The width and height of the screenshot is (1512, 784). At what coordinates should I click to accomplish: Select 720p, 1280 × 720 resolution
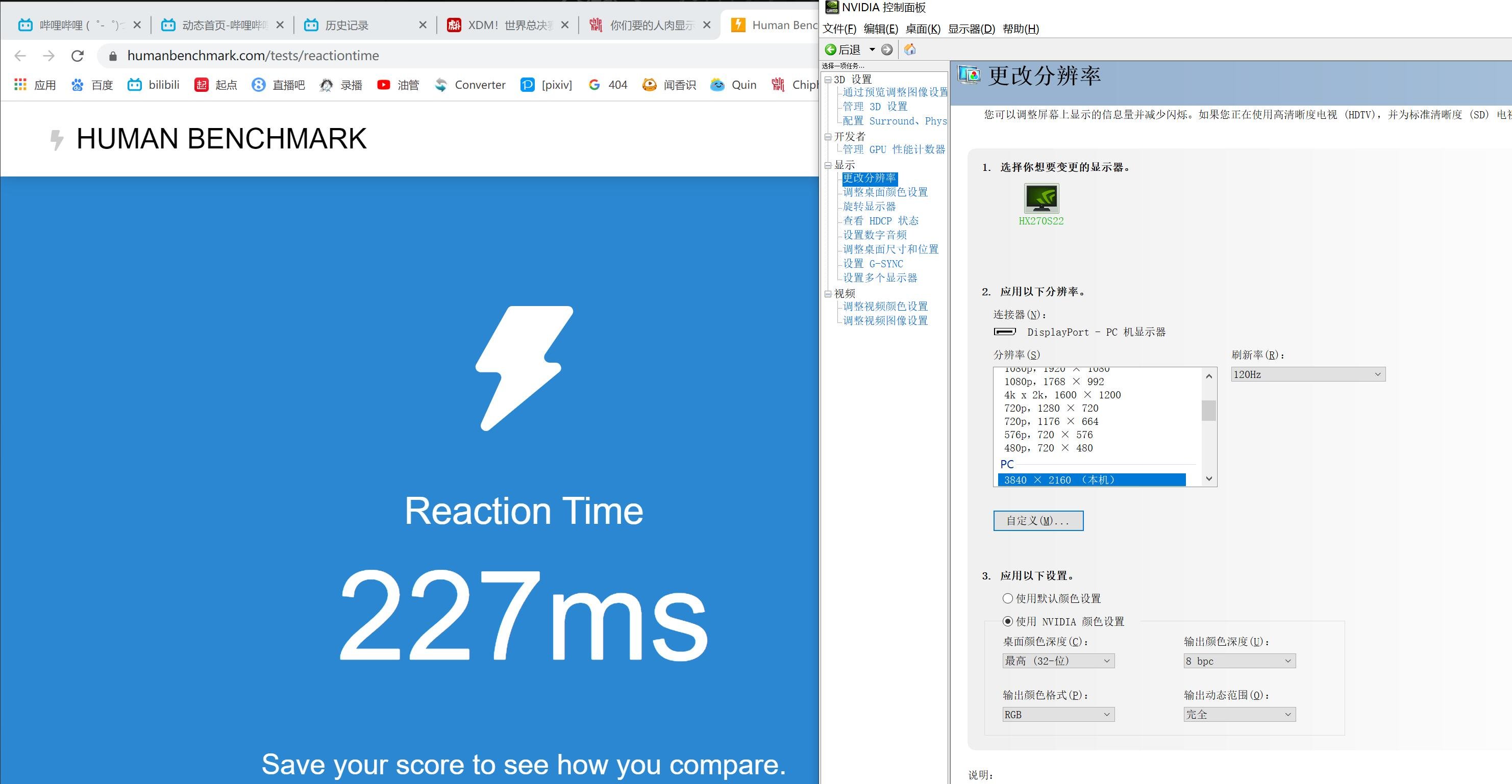coord(1051,409)
